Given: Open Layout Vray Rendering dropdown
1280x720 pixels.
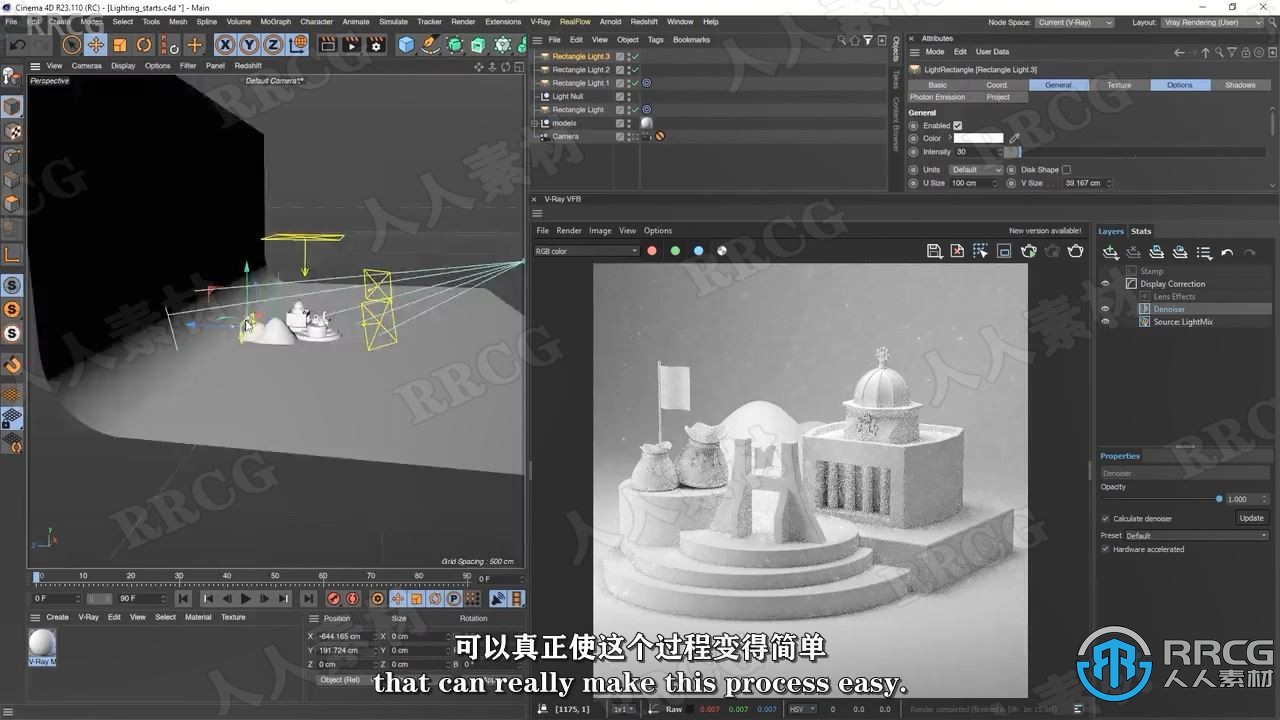Looking at the screenshot, I should click(x=1211, y=22).
